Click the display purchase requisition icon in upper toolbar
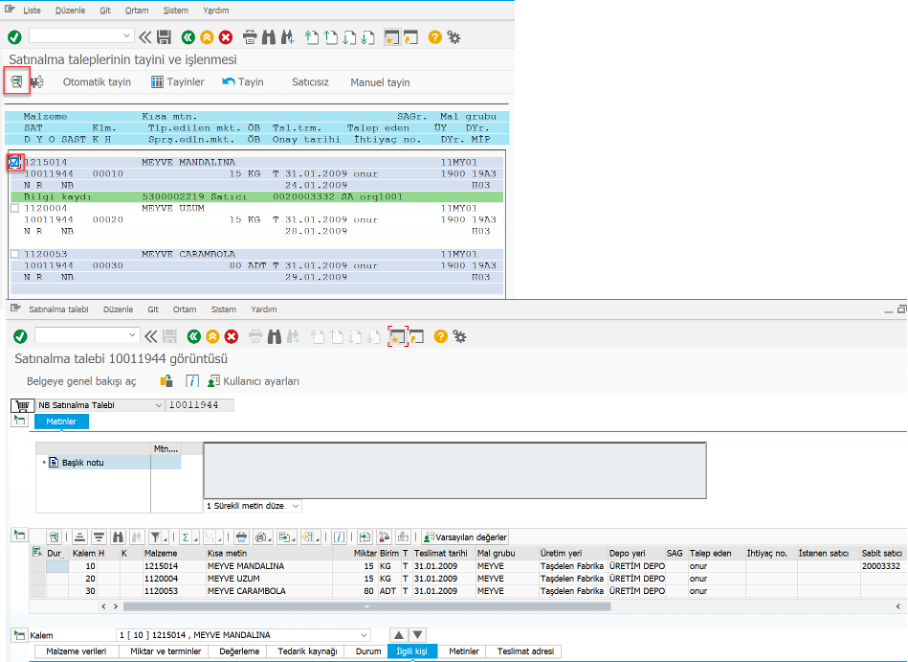908x662 pixels. tap(16, 81)
